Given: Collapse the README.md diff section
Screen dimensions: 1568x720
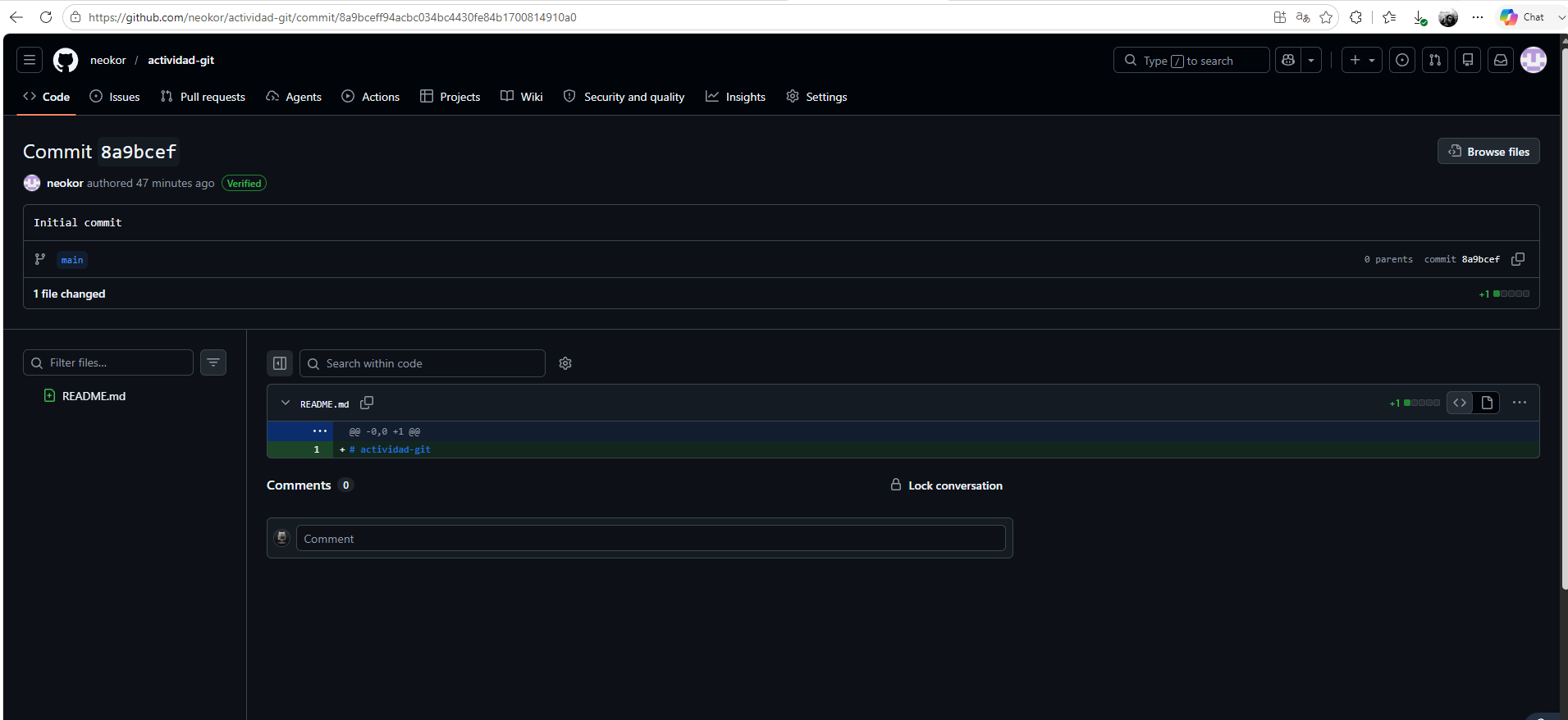Looking at the screenshot, I should [286, 403].
